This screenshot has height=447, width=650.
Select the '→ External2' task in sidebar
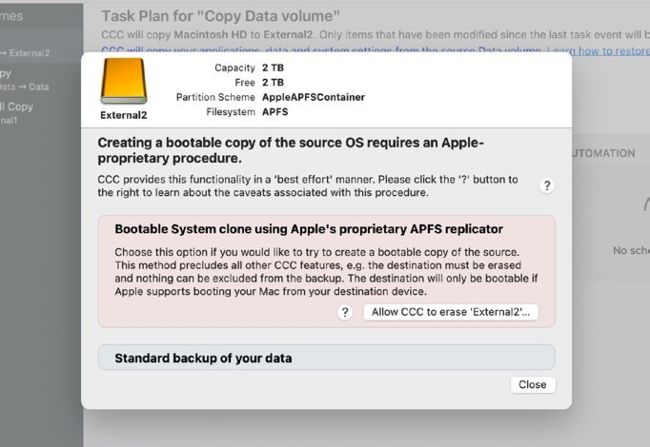(x=24, y=52)
